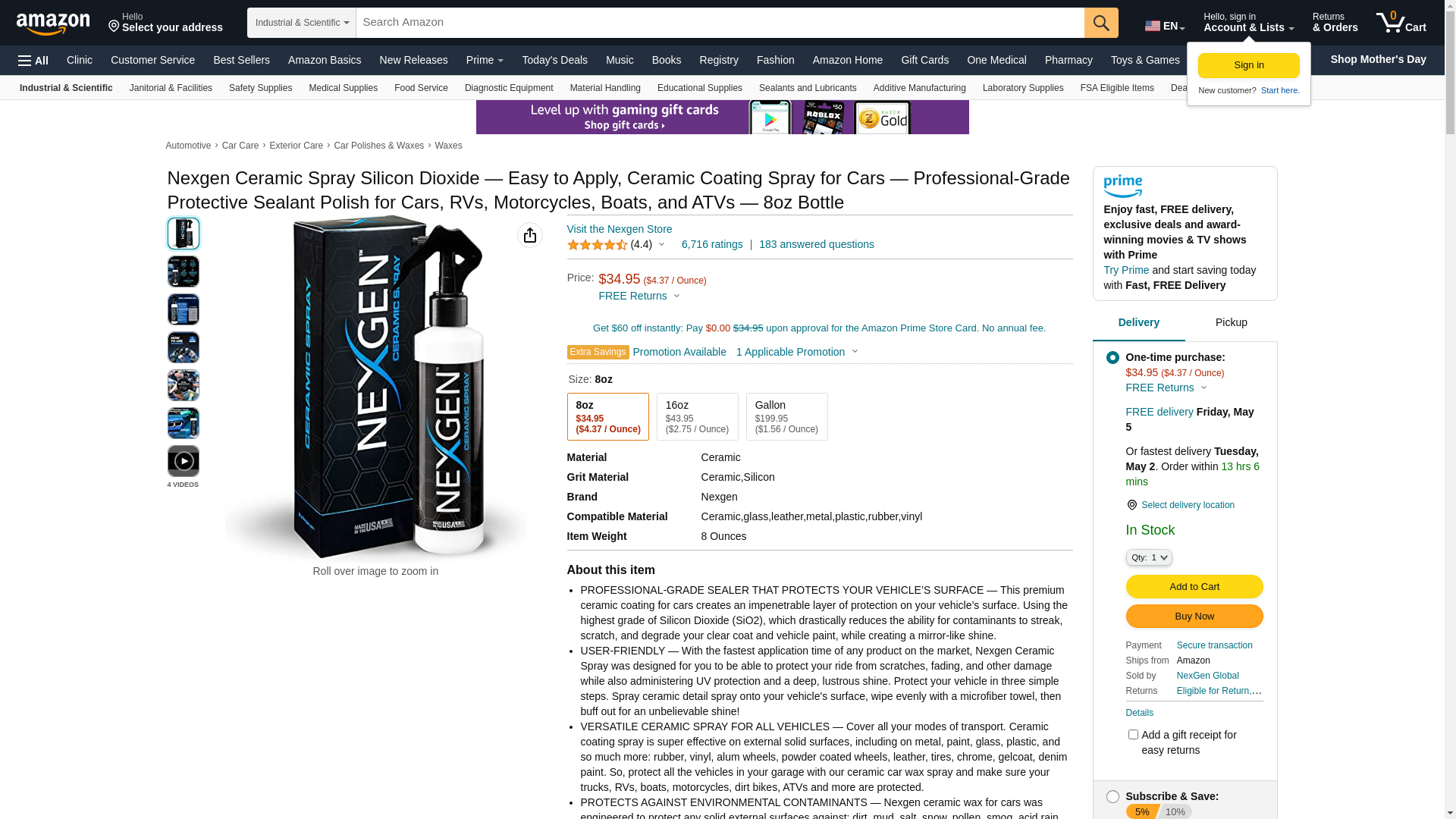
Task: Choose the 16oz size option
Action: pos(697,417)
